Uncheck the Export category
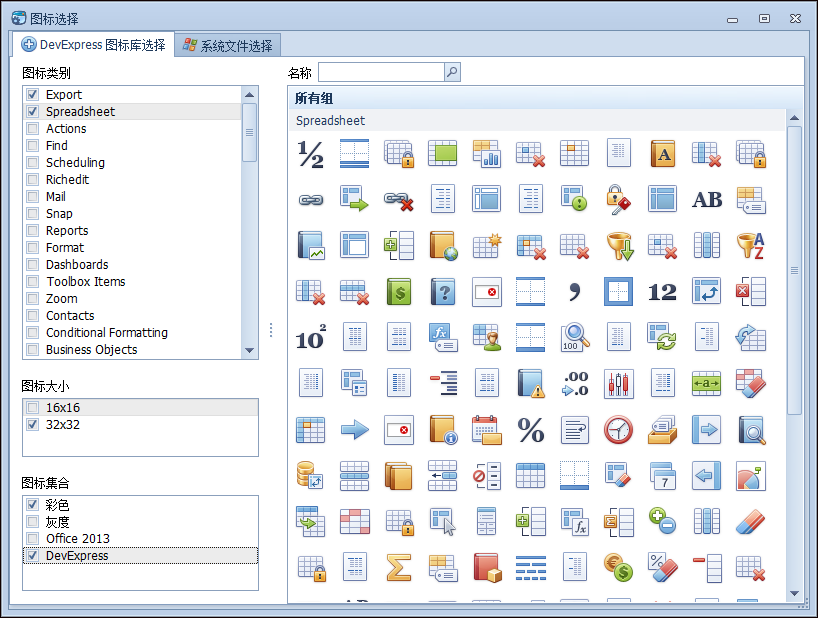The width and height of the screenshot is (818, 618). click(x=32, y=94)
